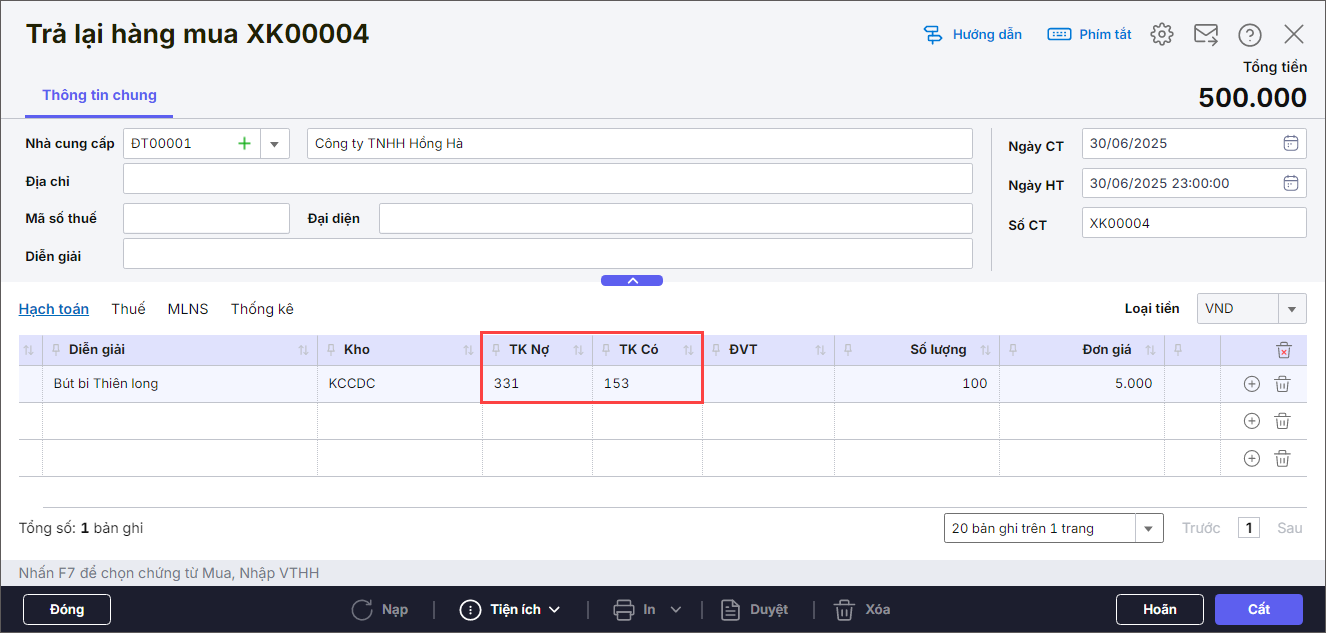Select the 153 credit account cell

(x=647, y=384)
